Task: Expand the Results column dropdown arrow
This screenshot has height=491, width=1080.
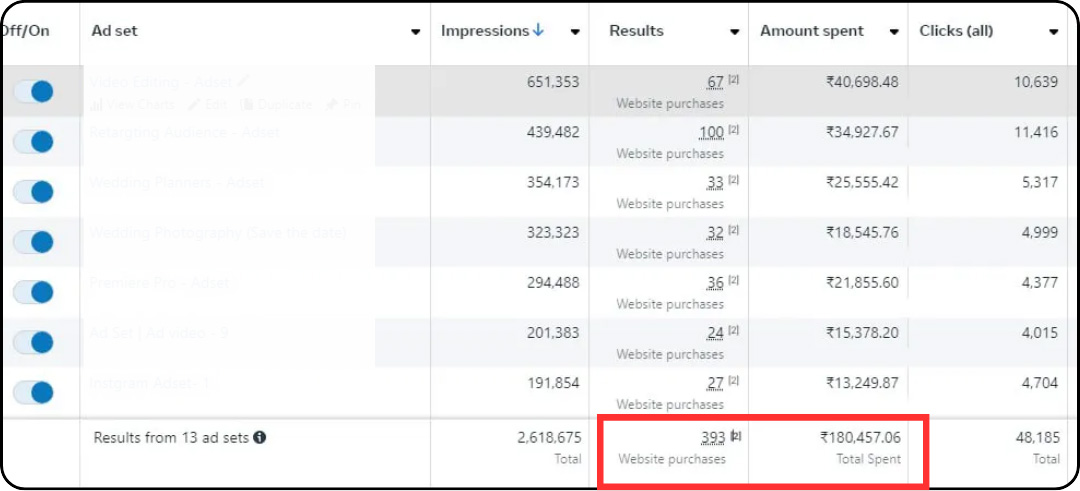Action: tap(734, 32)
